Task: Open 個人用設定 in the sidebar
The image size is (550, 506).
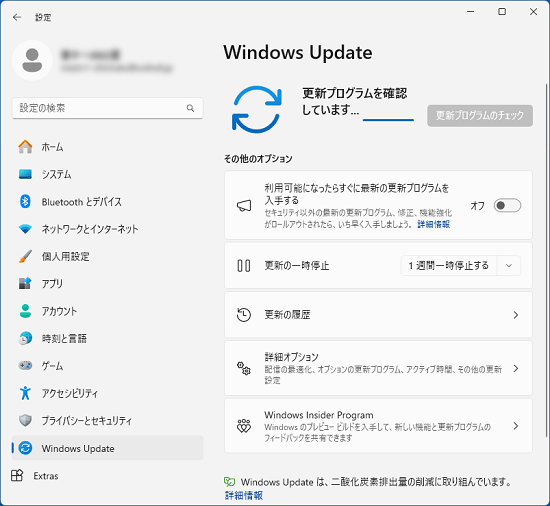Action: pyautogui.click(x=107, y=256)
